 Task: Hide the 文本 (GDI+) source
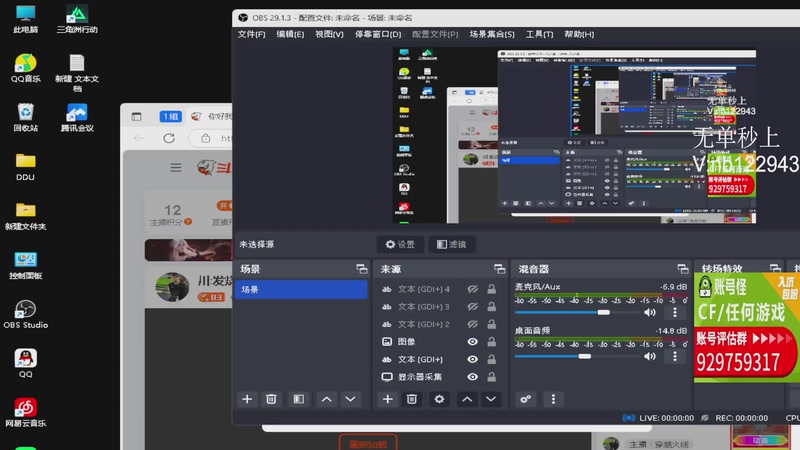[x=473, y=359]
